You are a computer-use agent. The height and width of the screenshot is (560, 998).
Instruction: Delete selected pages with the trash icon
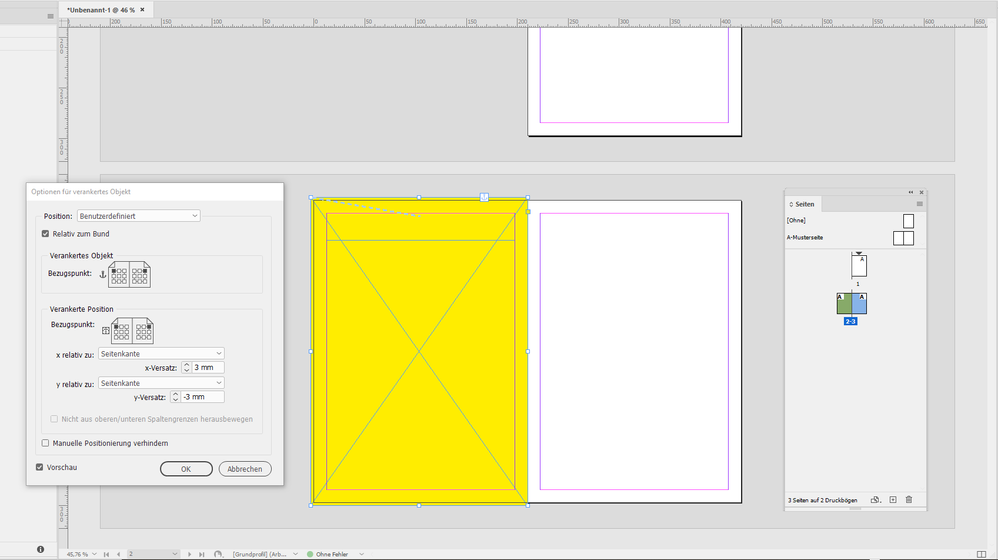[909, 500]
